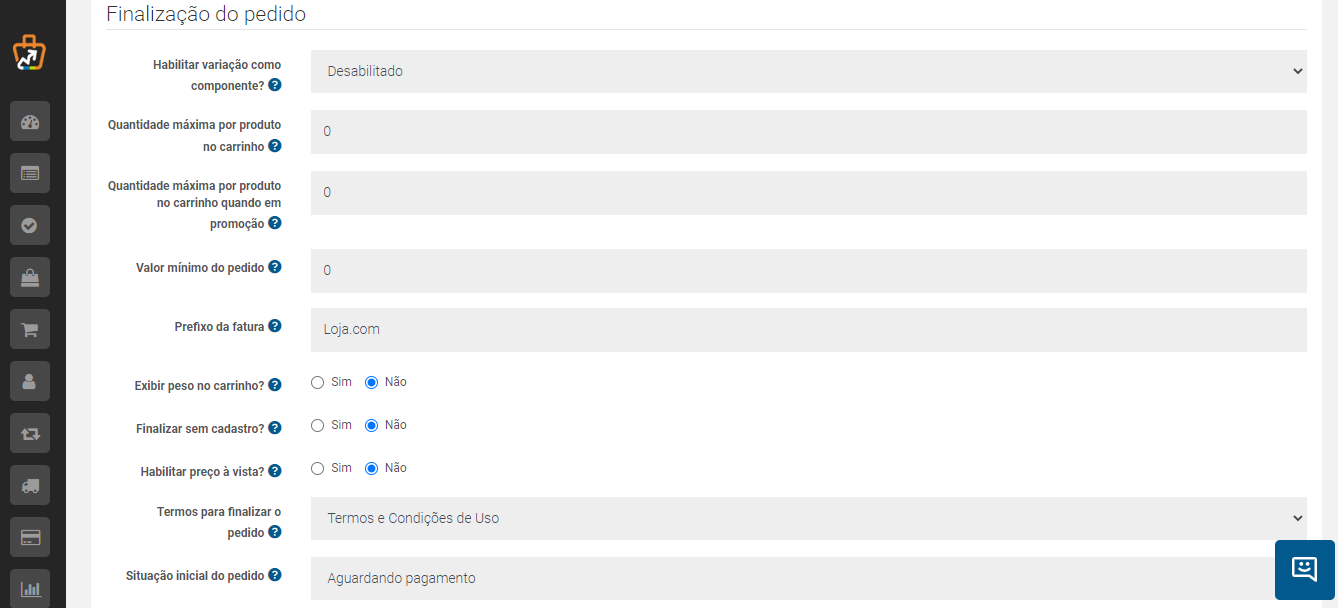Open the customers person icon in sidebar

30,381
